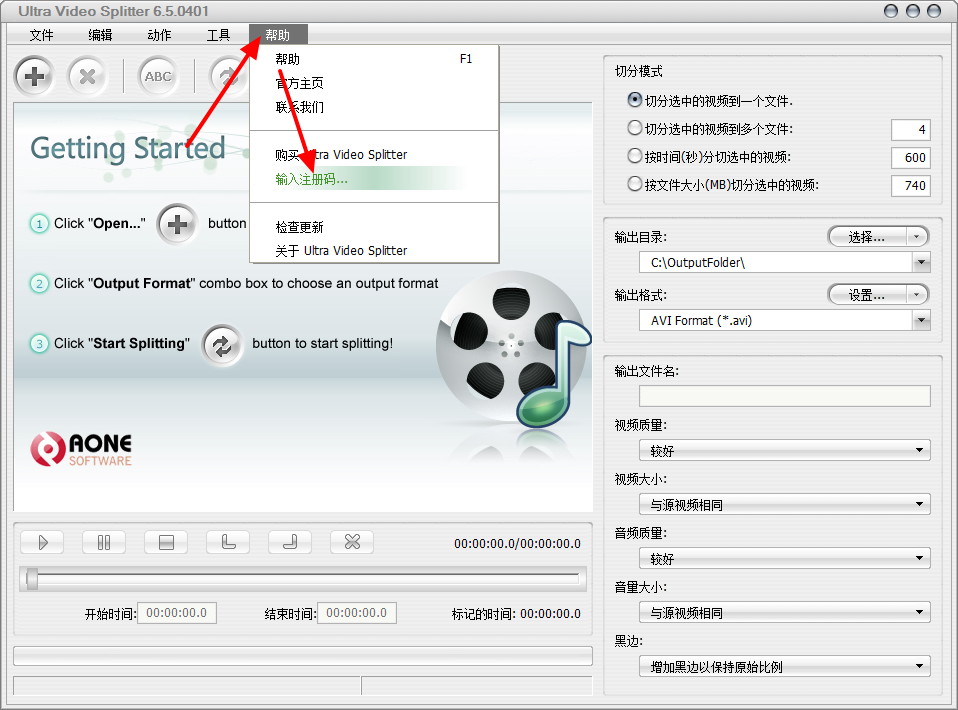Open the 音量大小 dropdown

coord(784,612)
